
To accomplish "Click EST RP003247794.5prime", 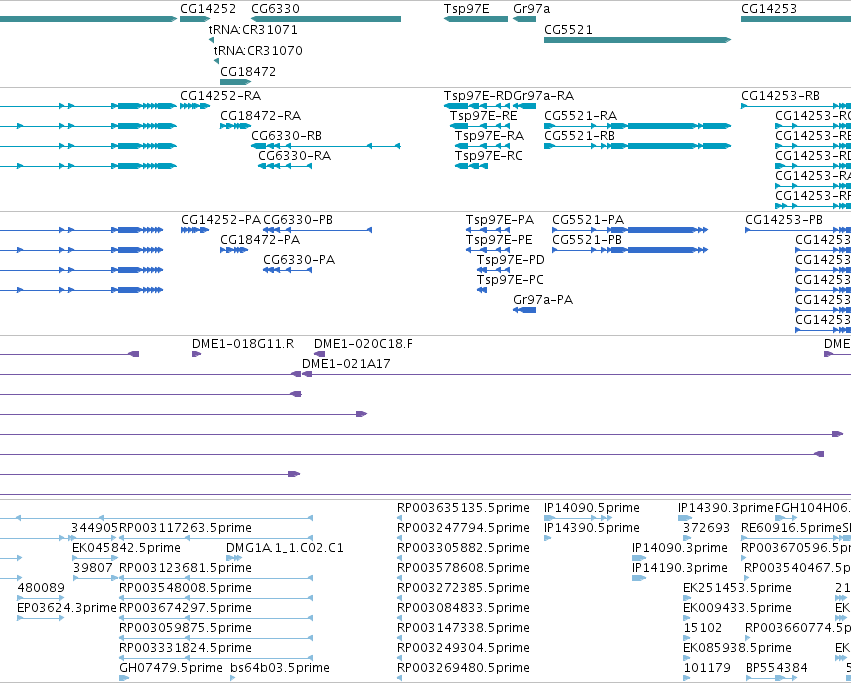I will [464, 528].
